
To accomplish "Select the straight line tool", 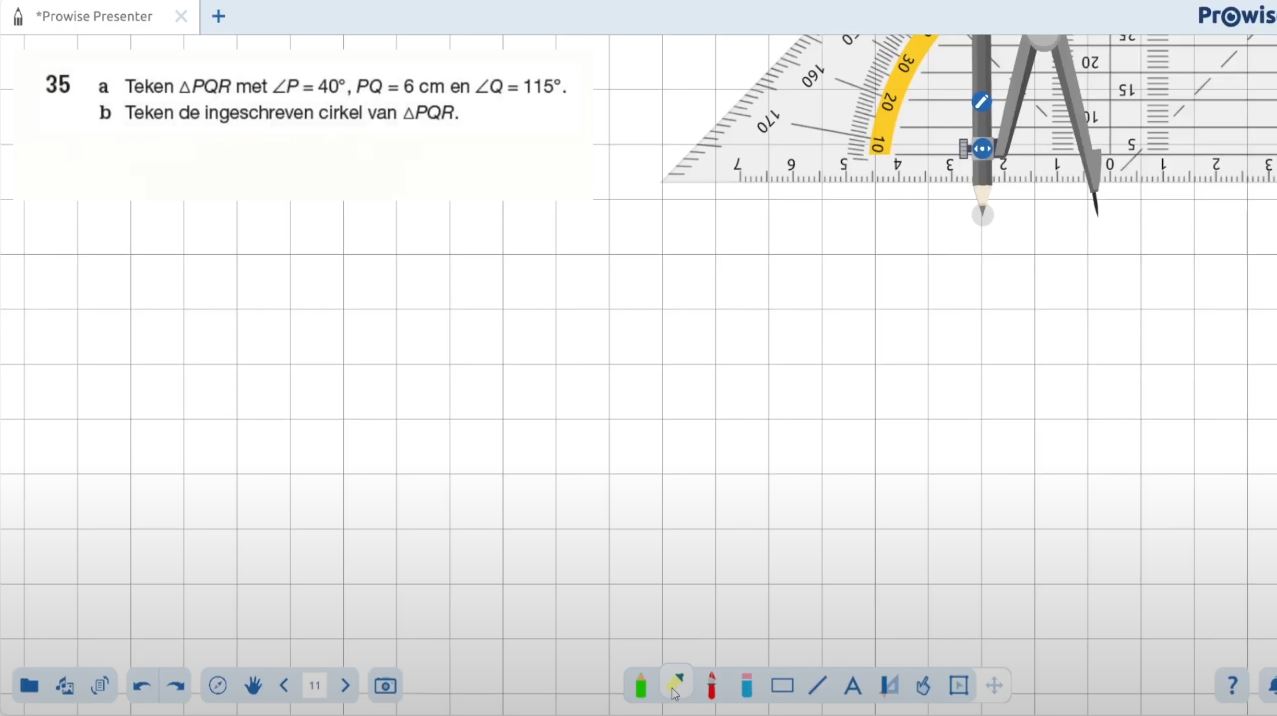I will point(817,686).
